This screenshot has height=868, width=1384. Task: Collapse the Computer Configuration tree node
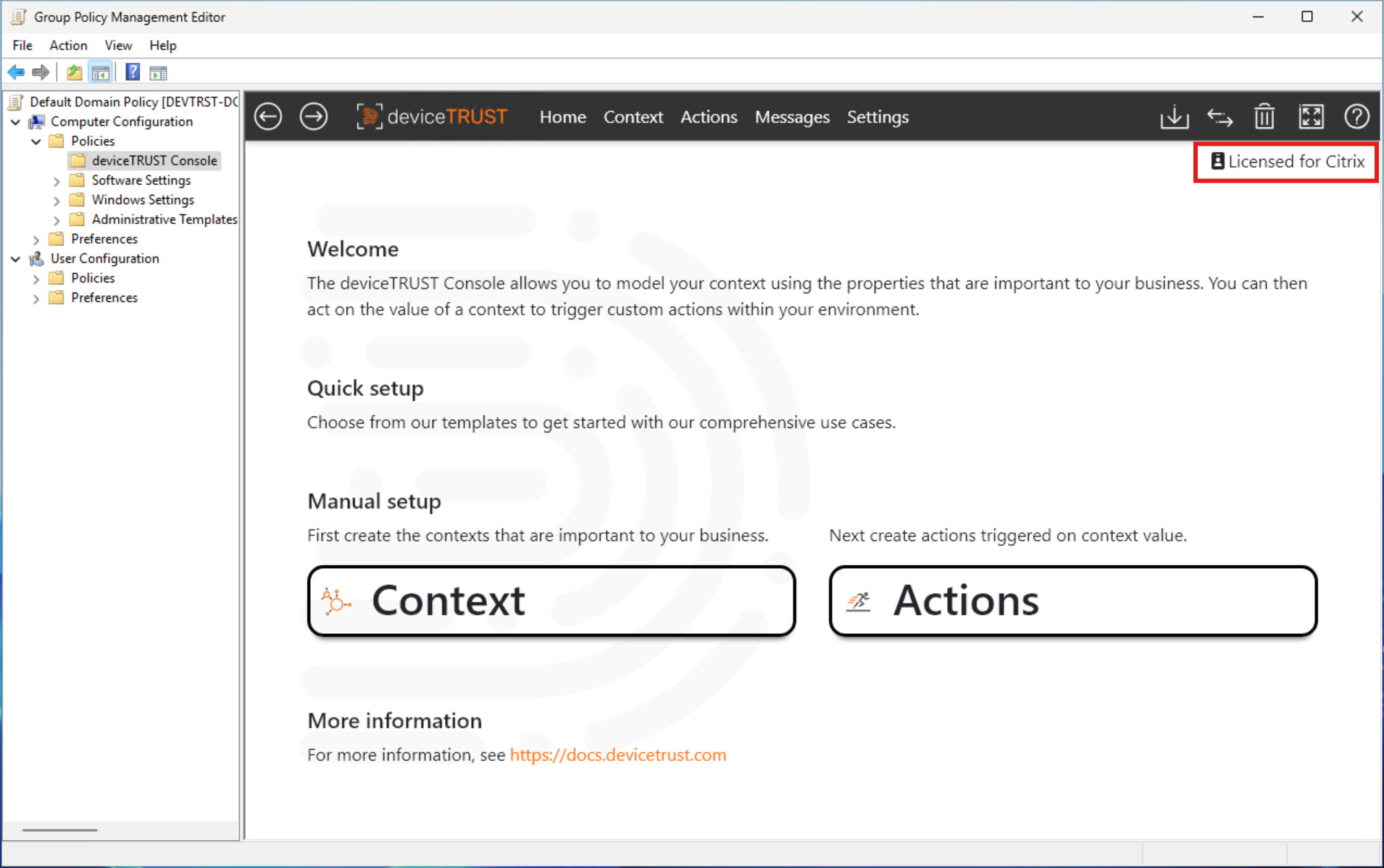[x=15, y=122]
